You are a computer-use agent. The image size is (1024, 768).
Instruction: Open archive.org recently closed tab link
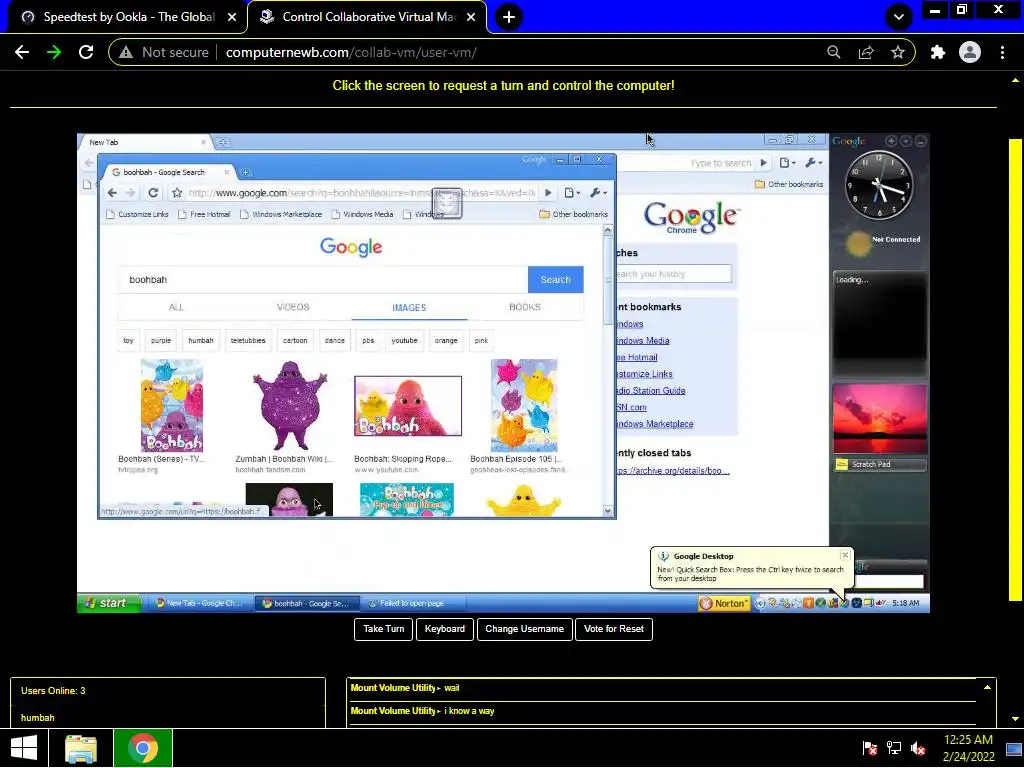coord(673,470)
